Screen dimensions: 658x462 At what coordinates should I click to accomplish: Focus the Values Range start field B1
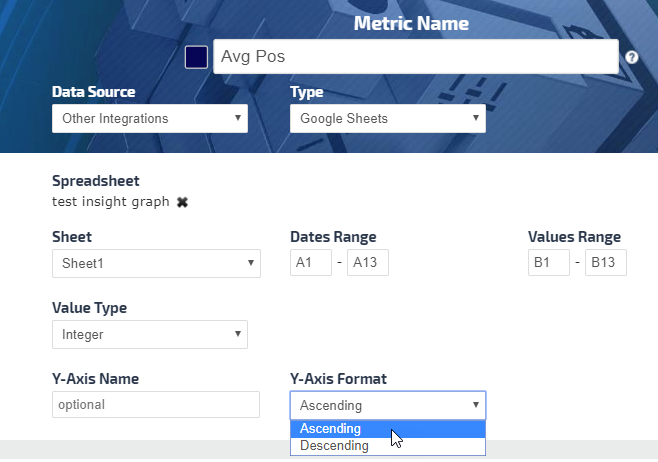(x=548, y=263)
